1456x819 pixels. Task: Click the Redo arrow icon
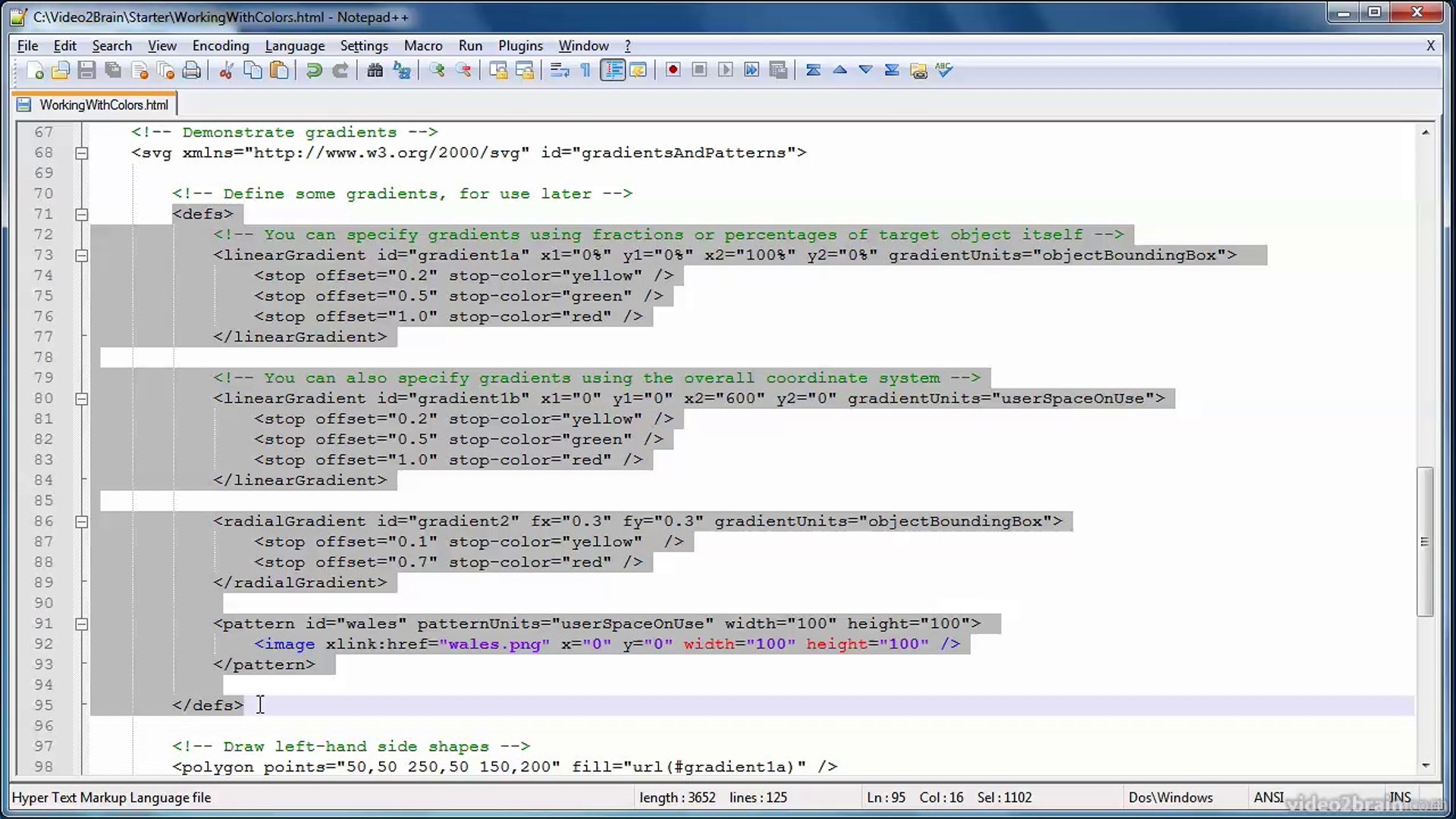point(340,70)
